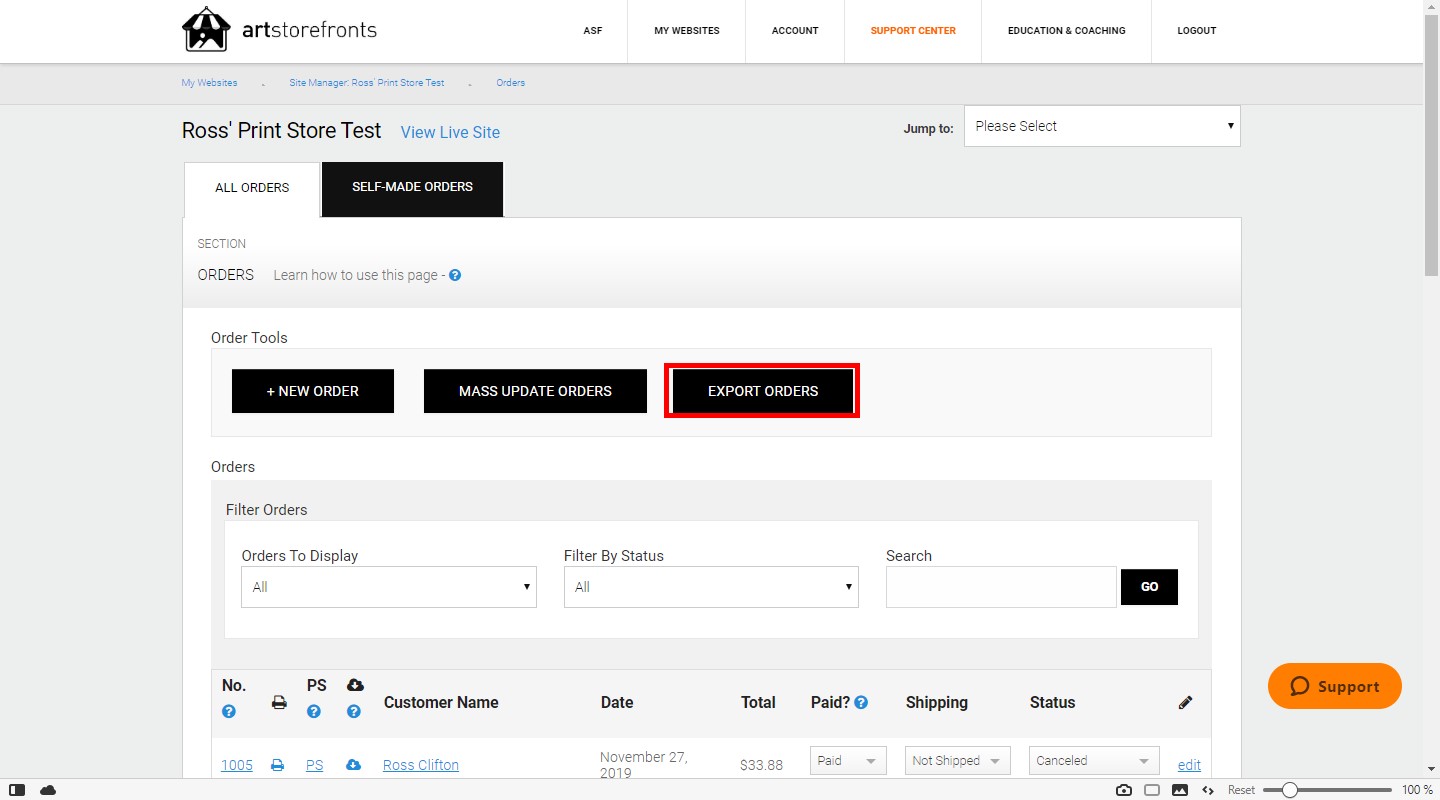The width and height of the screenshot is (1440, 800).
Task: Click the camera icon in bottom status bar
Action: pos(1124,790)
